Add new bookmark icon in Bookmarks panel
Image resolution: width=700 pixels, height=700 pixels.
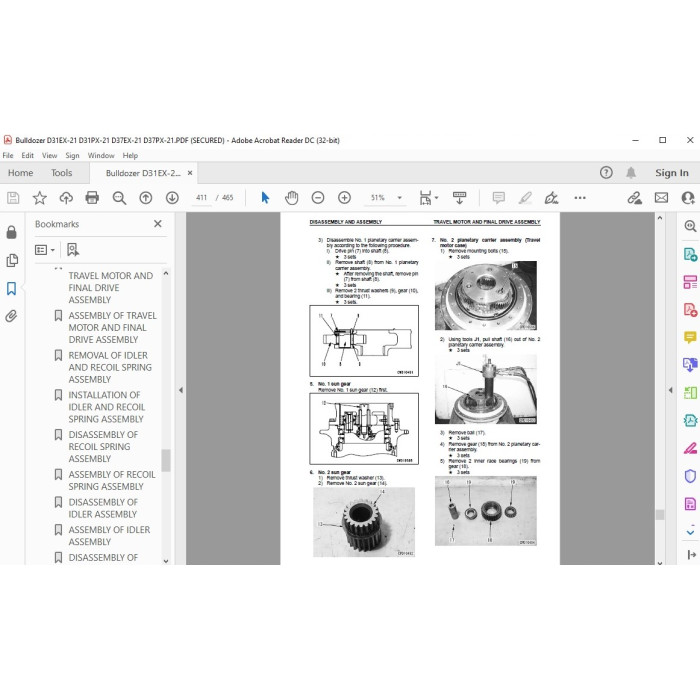coord(73,250)
